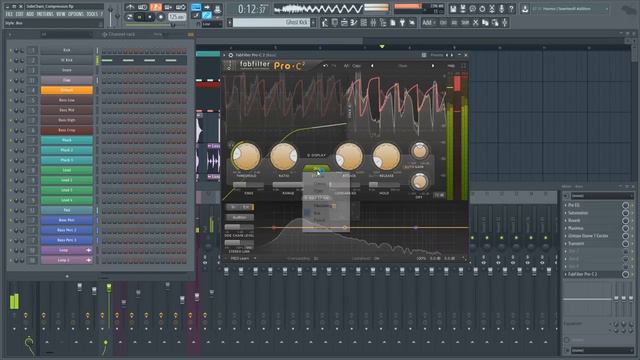Expand the Maximus slot arrow in mixer
The width and height of the screenshot is (640, 360).
coord(565,228)
